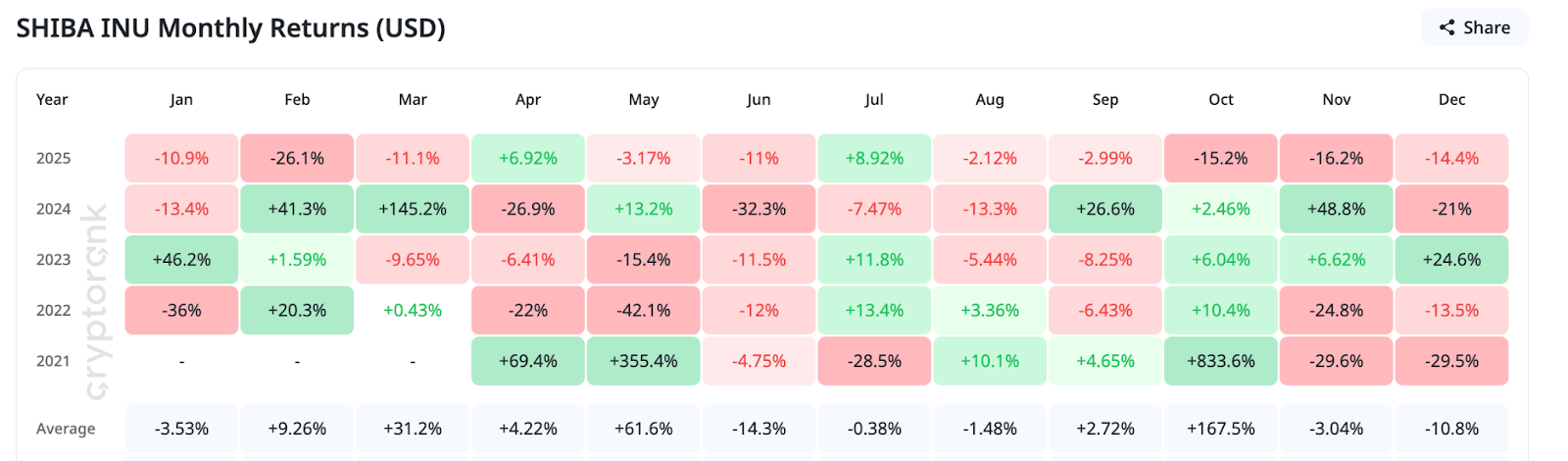The width and height of the screenshot is (1568, 461).
Task: Click the +24.6% December 2023 cell
Action: 1451,260
